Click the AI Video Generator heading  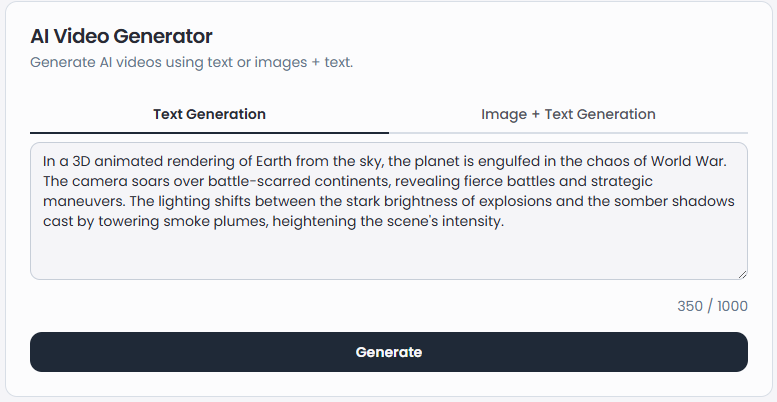click(x=121, y=37)
